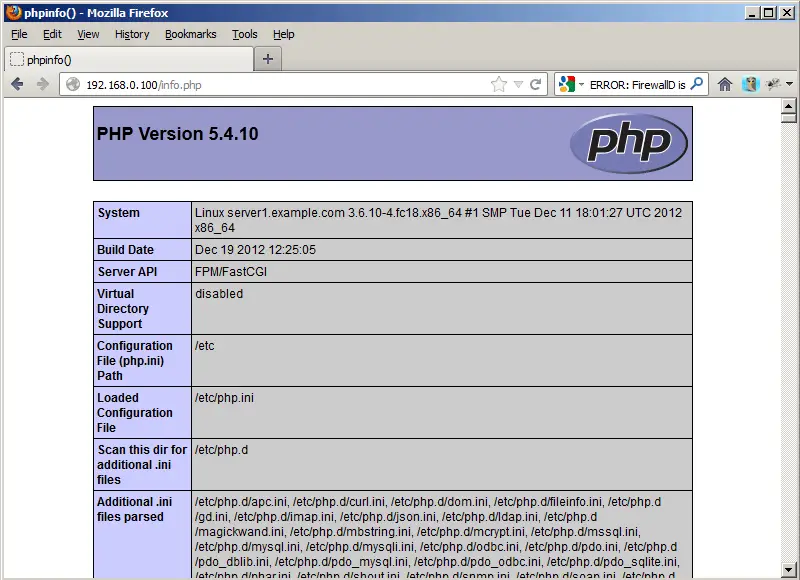The width and height of the screenshot is (800, 580).
Task: Click the Forward navigation arrow
Action: coord(42,85)
